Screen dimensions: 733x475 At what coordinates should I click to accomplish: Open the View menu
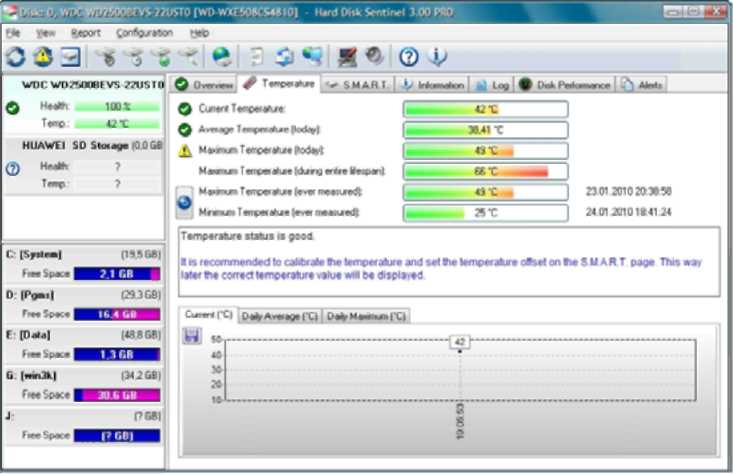coord(45,33)
